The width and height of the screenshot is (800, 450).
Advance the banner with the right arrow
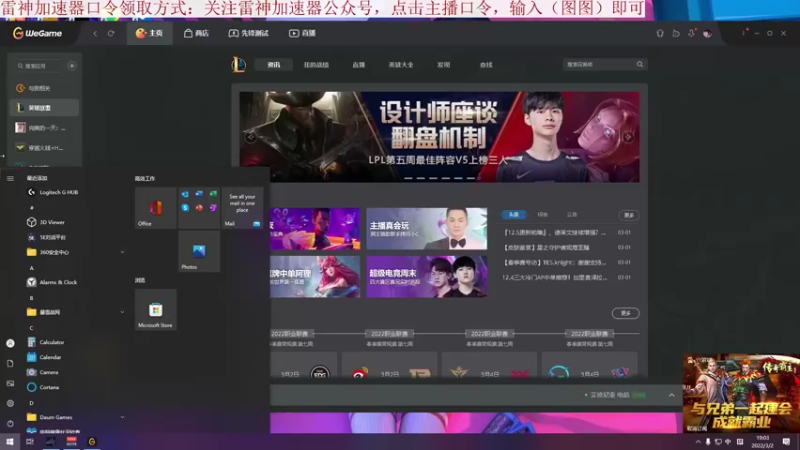pos(628,137)
